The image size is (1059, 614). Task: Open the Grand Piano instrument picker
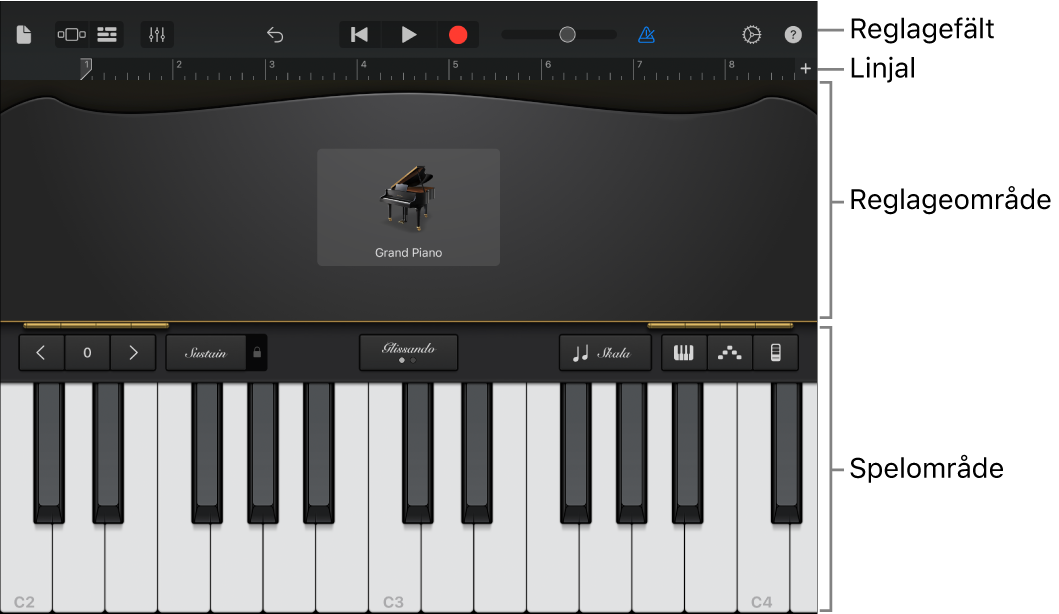408,207
